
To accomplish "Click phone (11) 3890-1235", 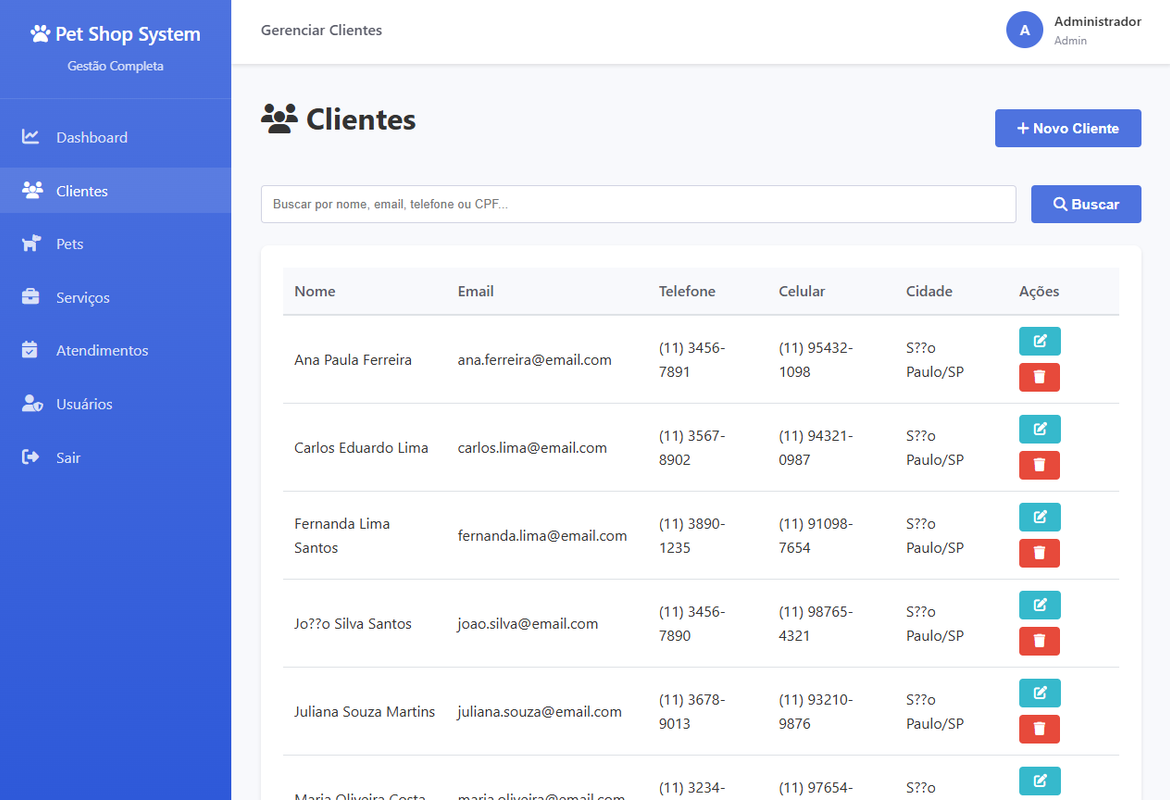I will (x=692, y=536).
